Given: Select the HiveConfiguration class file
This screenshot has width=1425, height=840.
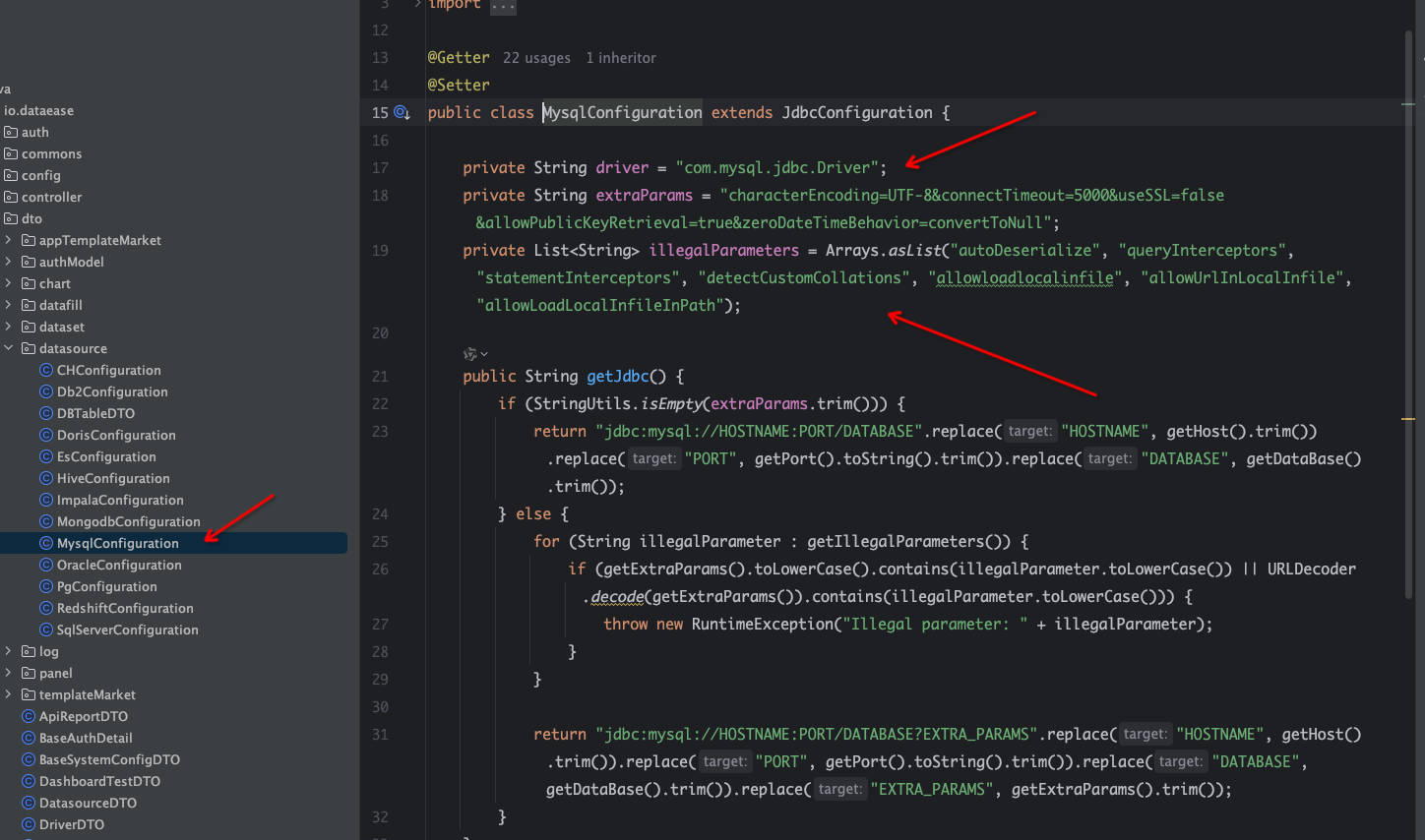Looking at the screenshot, I should coord(113,479).
